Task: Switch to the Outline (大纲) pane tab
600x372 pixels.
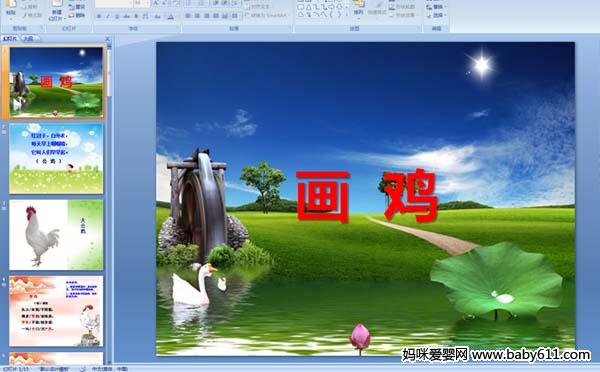Action: 29,38
